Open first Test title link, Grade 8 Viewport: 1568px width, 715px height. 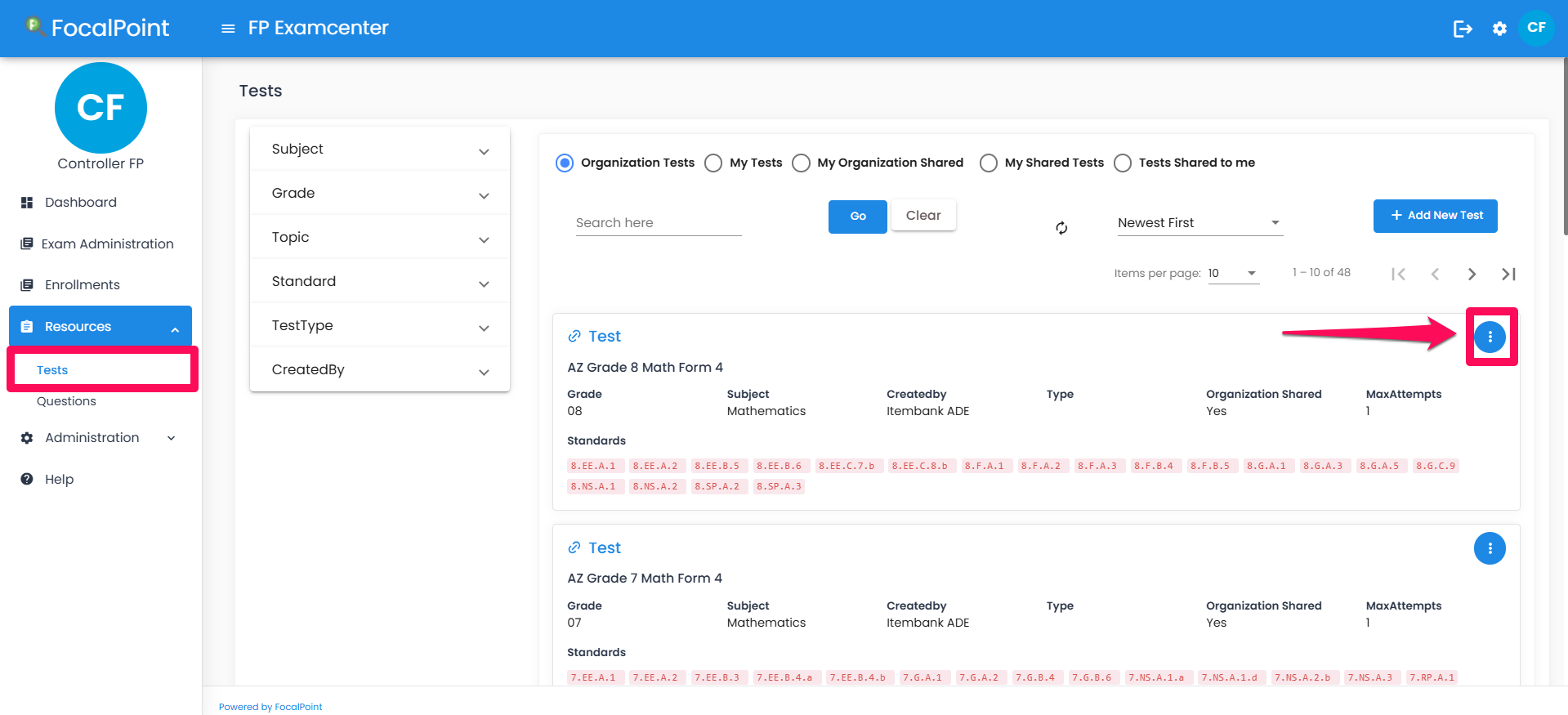click(x=605, y=337)
